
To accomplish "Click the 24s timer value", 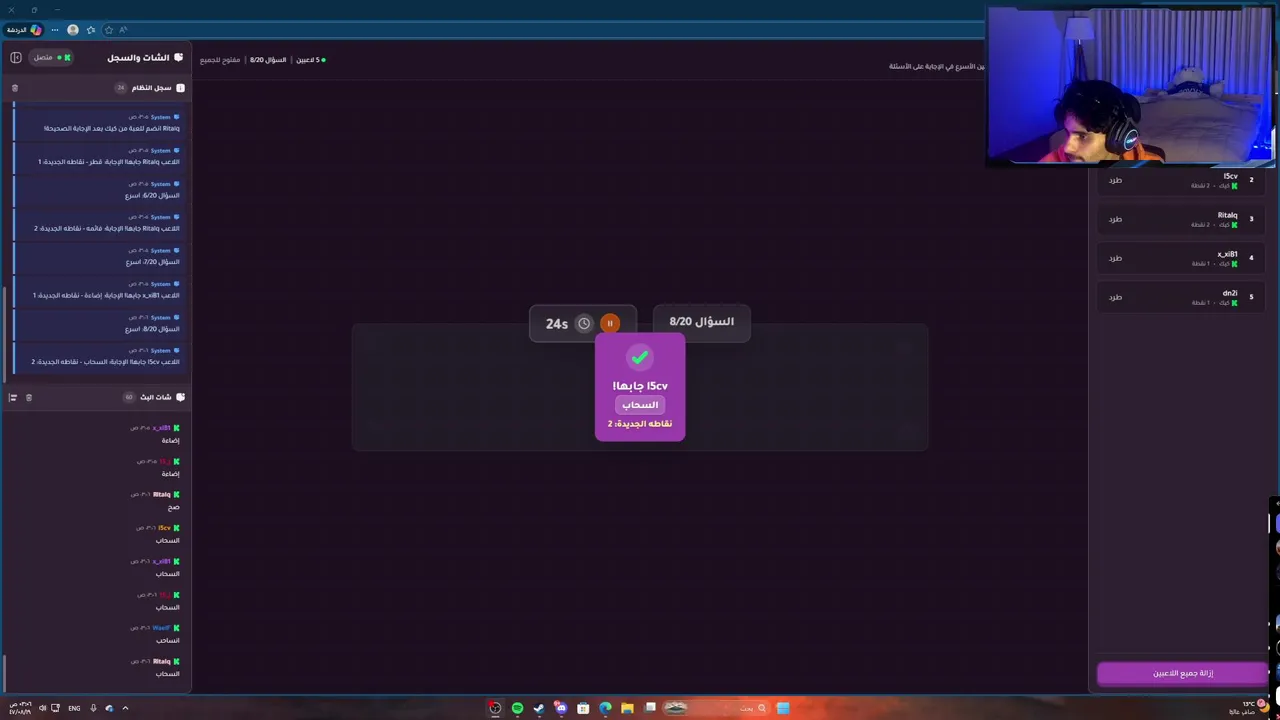I will [x=557, y=324].
